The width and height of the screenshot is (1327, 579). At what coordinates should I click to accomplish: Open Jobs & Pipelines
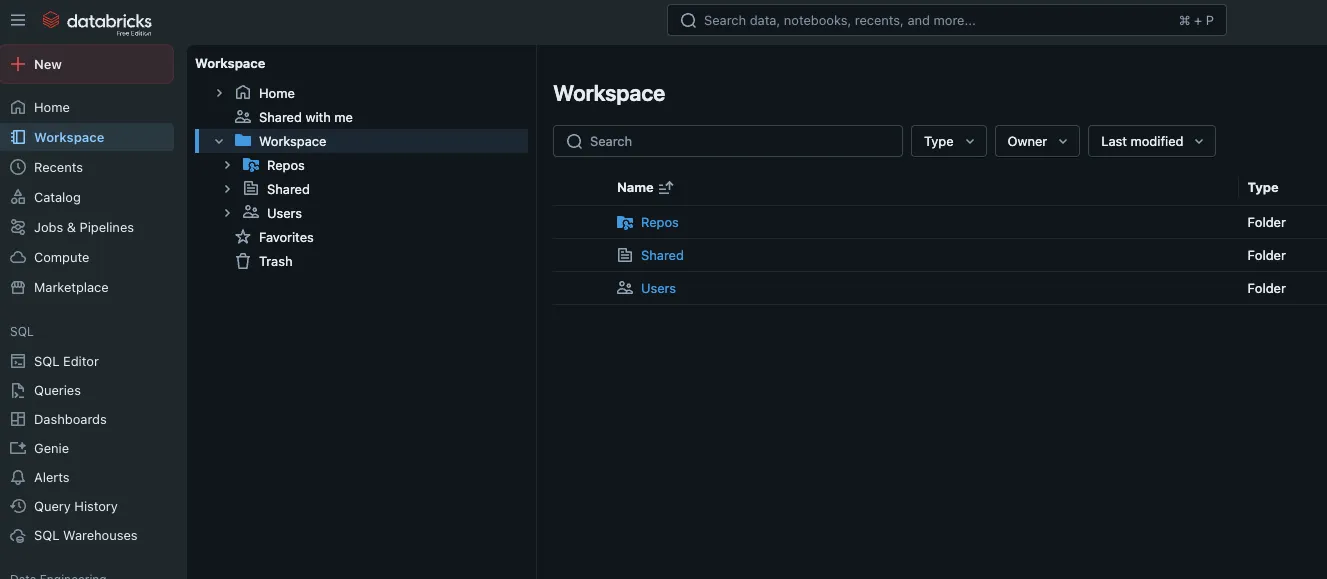(x=84, y=227)
